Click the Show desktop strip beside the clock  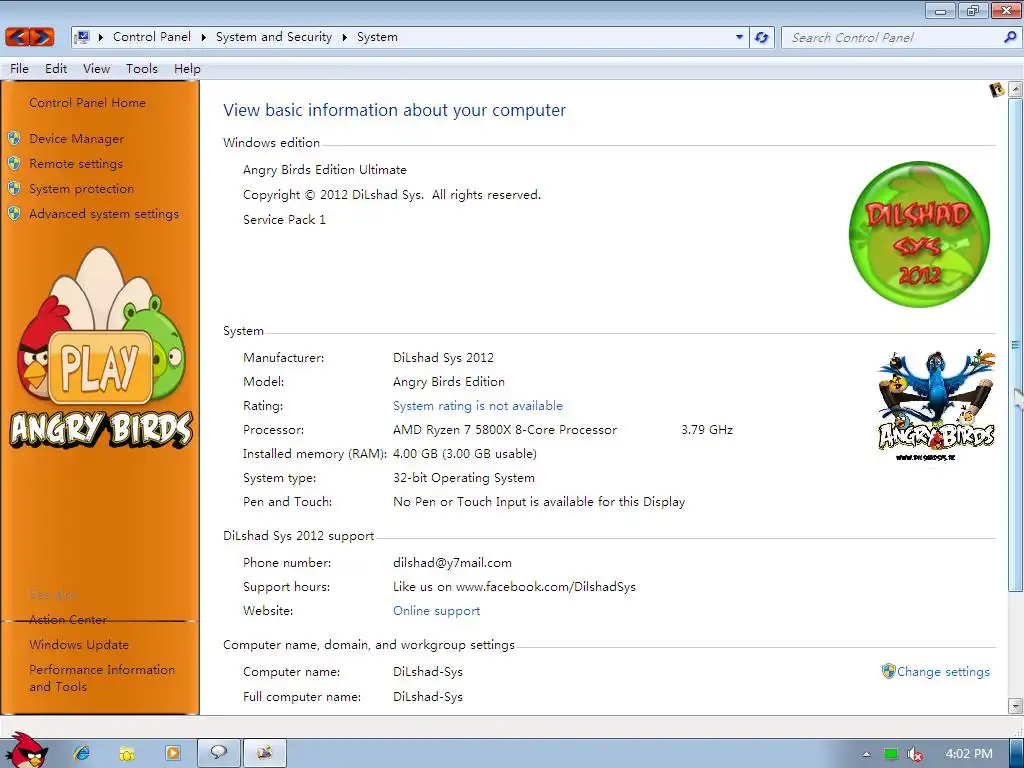pos(1017,753)
